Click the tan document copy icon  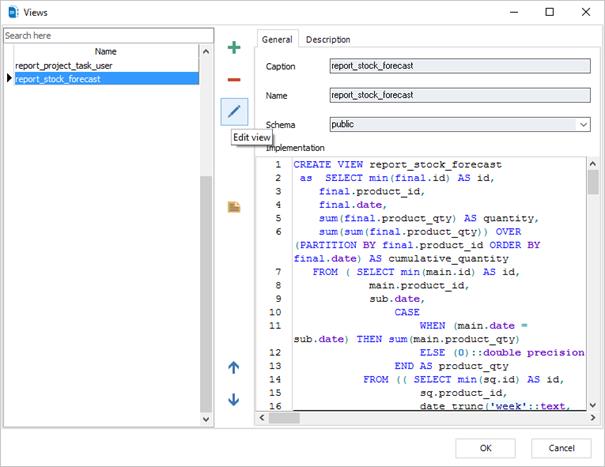(x=234, y=207)
